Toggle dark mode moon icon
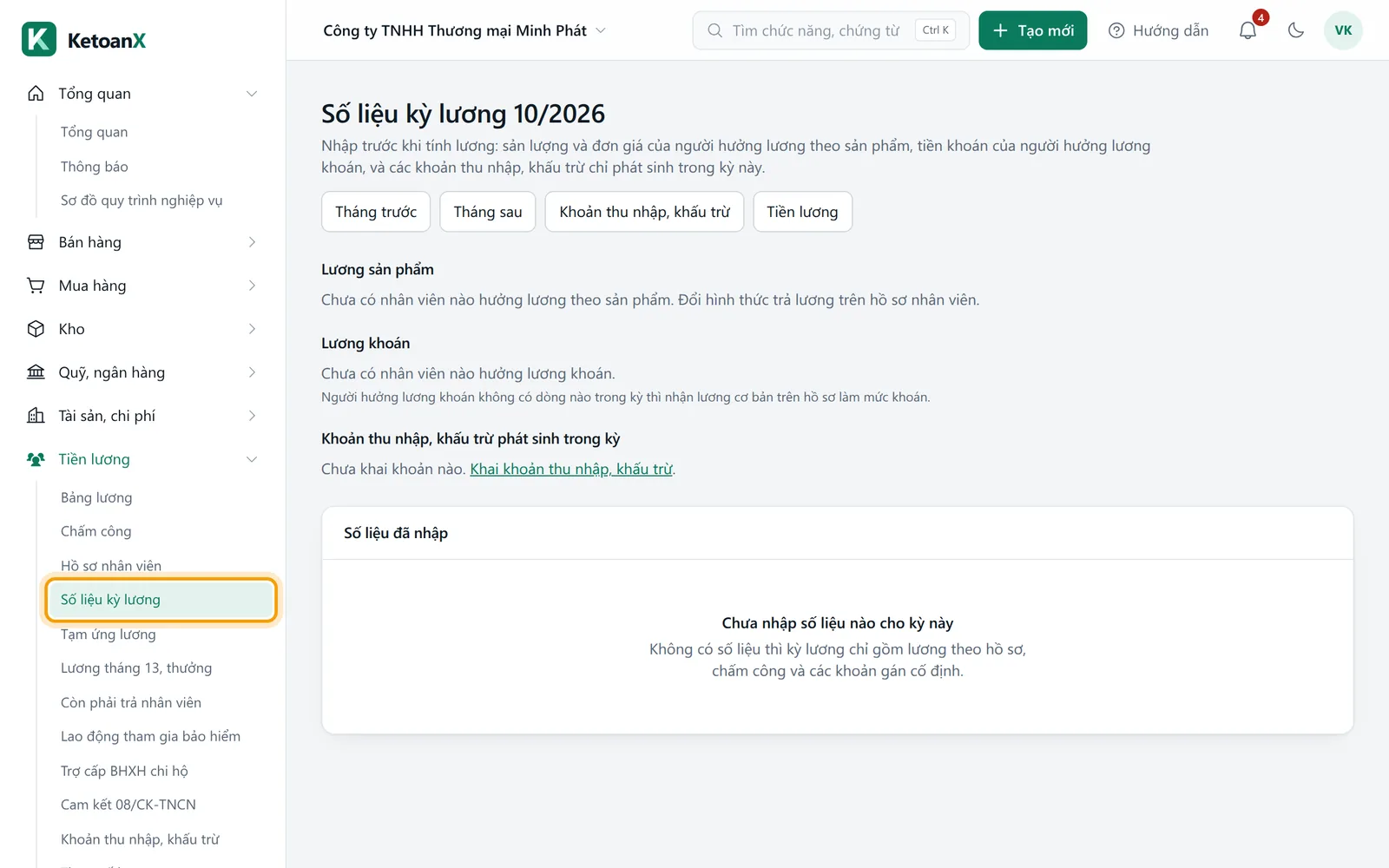Screen dimensions: 1389x868 coord(1296,30)
